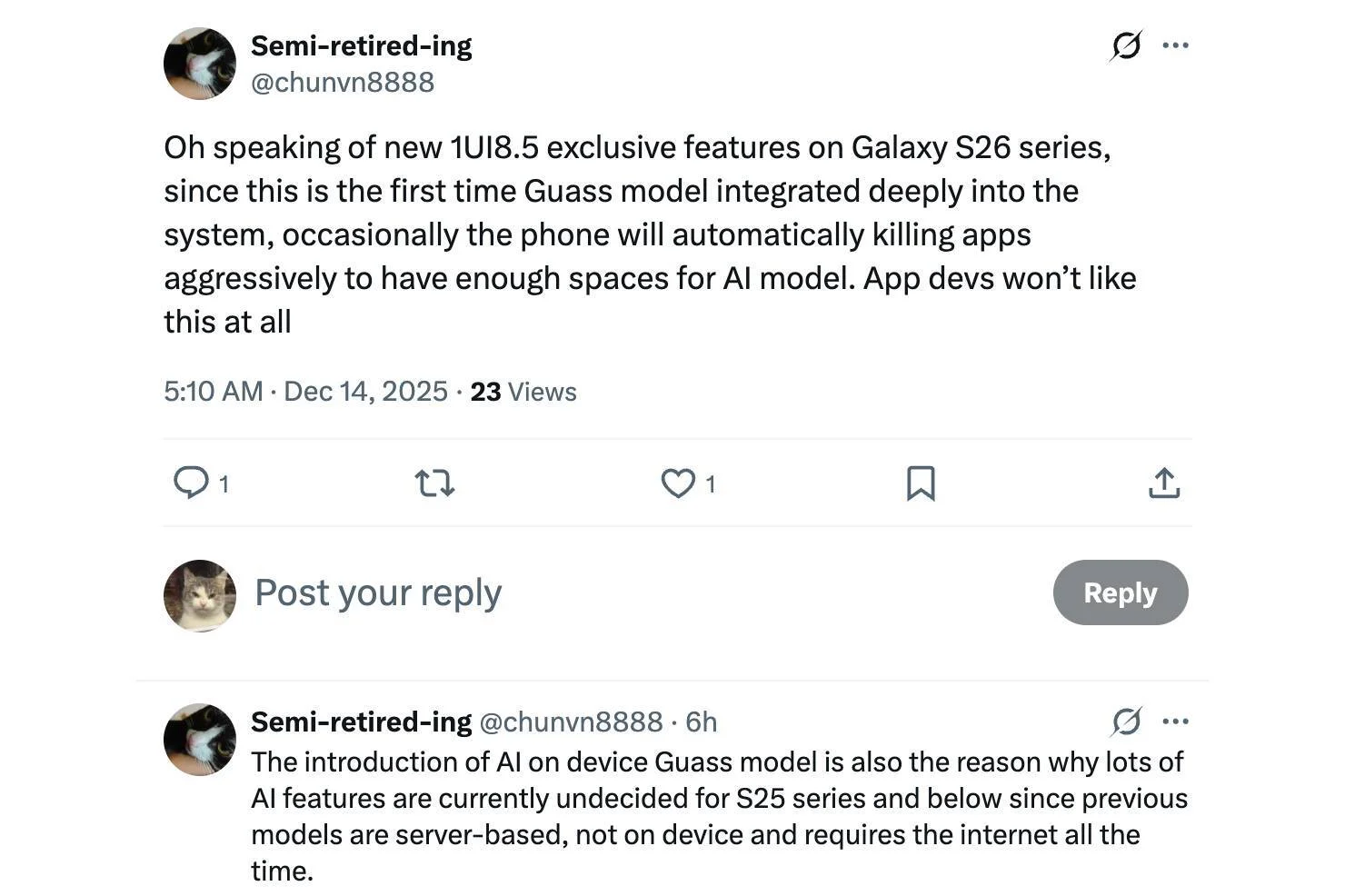Click the 23 Views count

click(523, 392)
